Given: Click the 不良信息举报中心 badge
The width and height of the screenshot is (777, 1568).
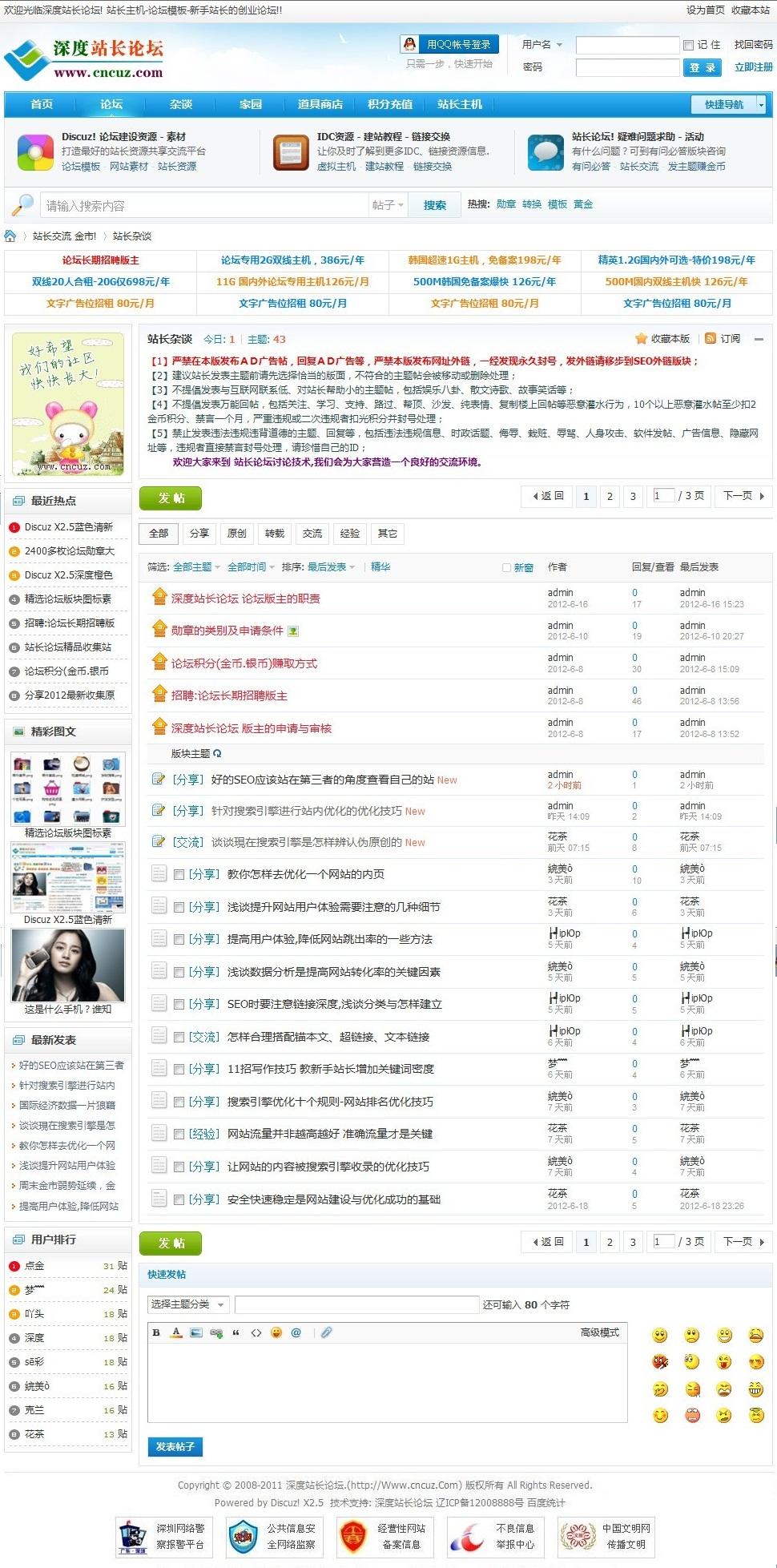Looking at the screenshot, I should coord(496,1538).
